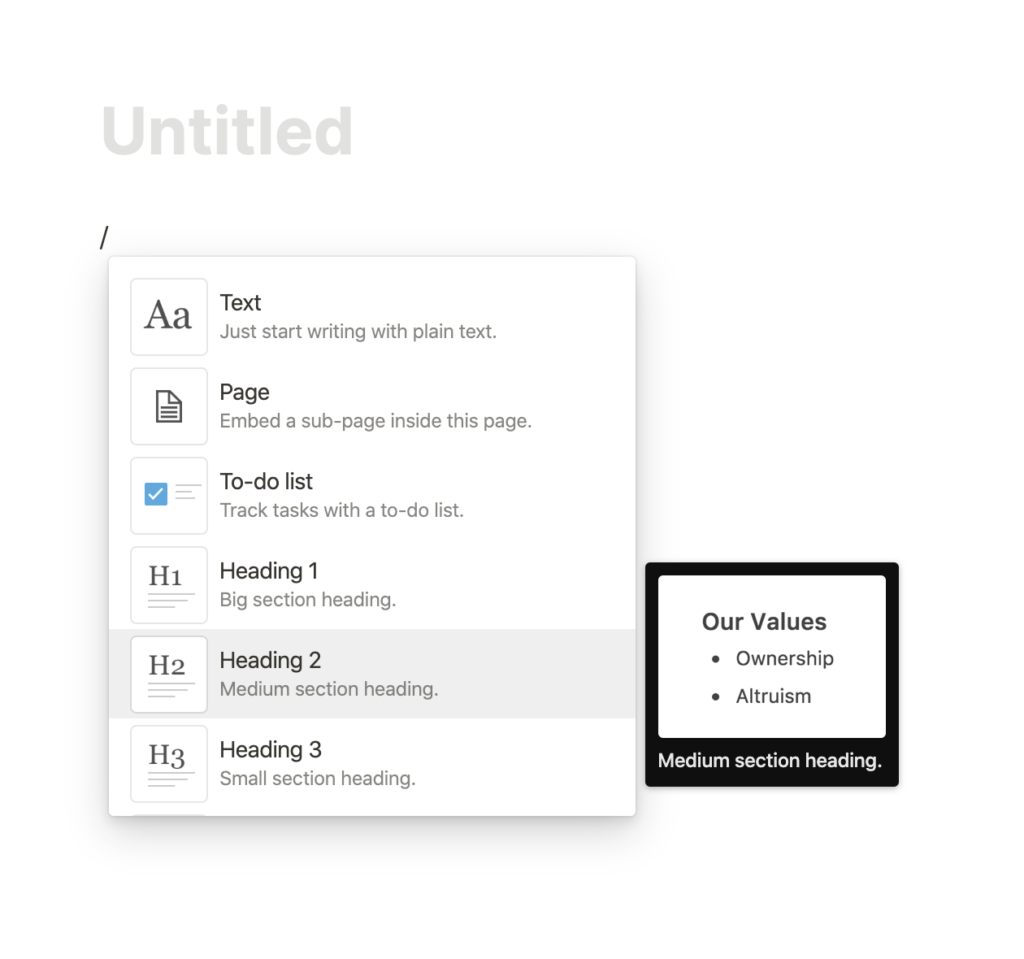Click the Page document icon
This screenshot has height=959, width=1024.
pyautogui.click(x=169, y=406)
